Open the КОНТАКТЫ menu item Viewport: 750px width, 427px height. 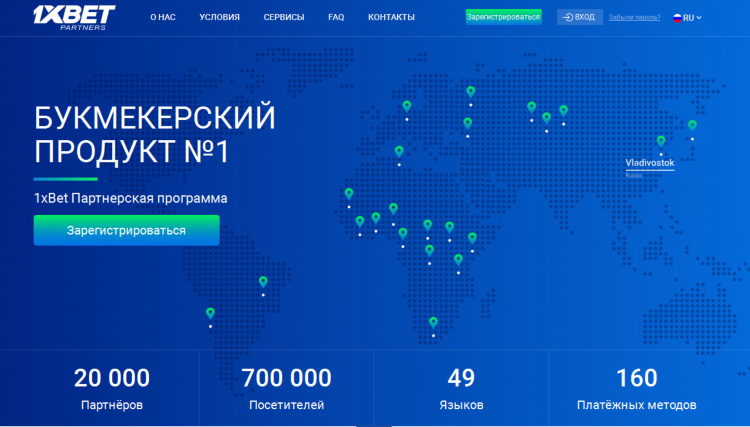(391, 17)
